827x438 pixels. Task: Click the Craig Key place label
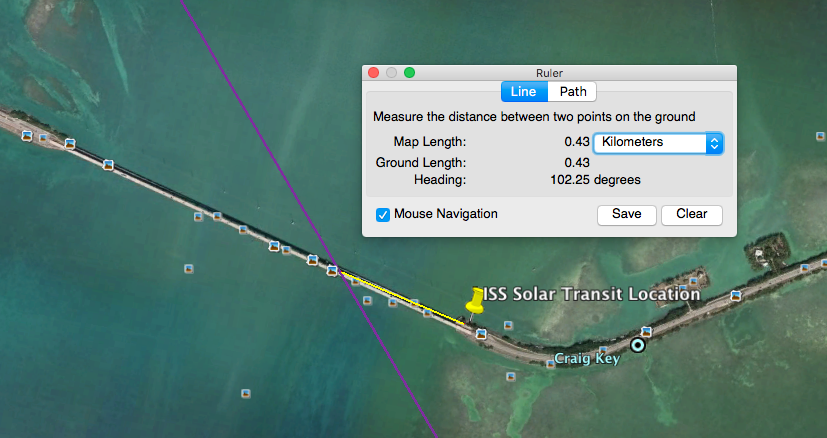(587, 359)
